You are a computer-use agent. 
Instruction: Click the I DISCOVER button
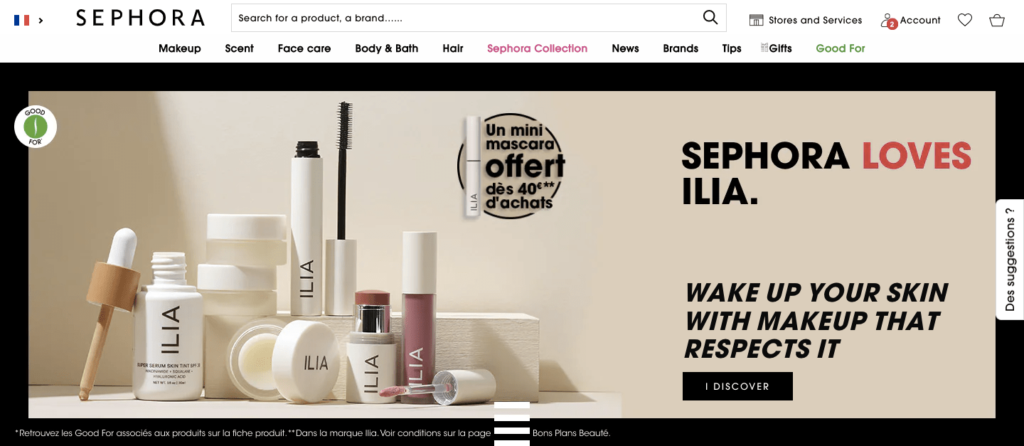(x=737, y=386)
